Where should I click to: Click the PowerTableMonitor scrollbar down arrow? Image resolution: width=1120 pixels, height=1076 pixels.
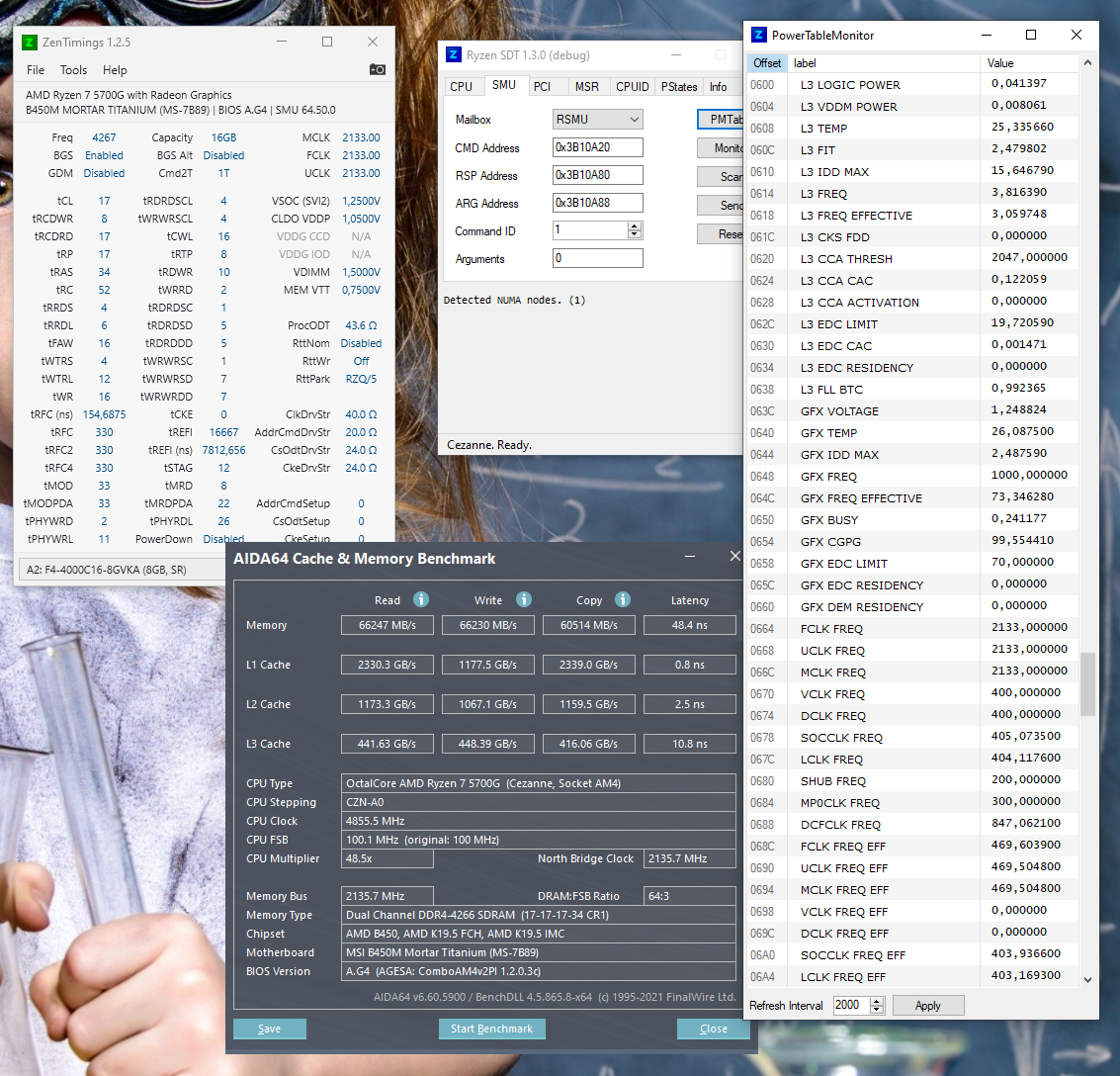(x=1087, y=979)
